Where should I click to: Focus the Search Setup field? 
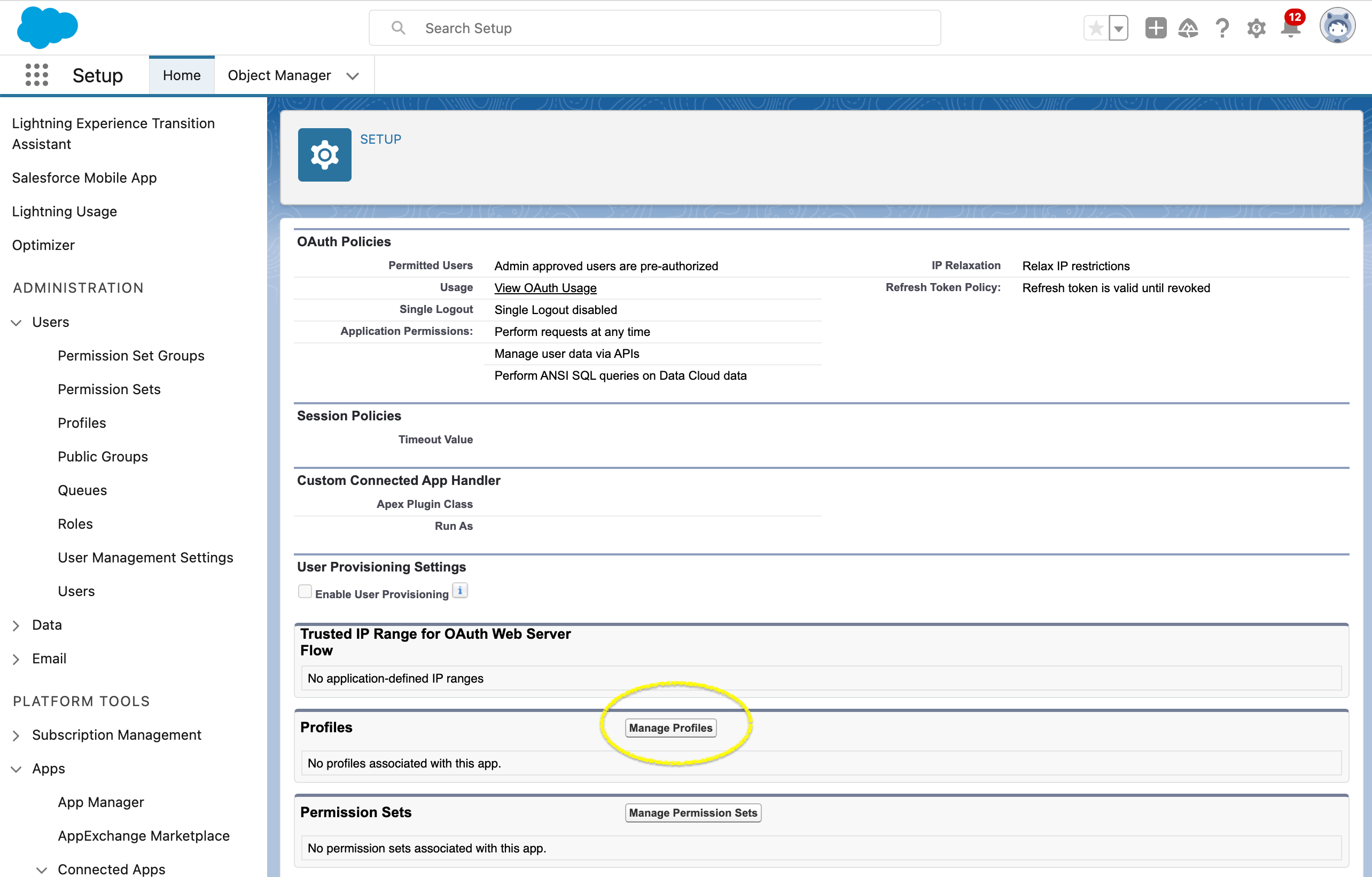(654, 28)
